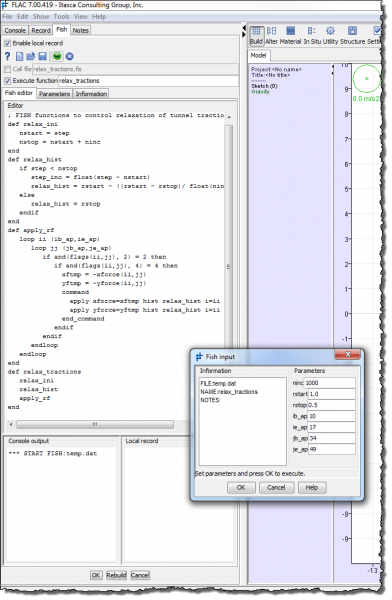Save the Fish file with floppy icon
The height and width of the screenshot is (600, 392).
click(42, 56)
